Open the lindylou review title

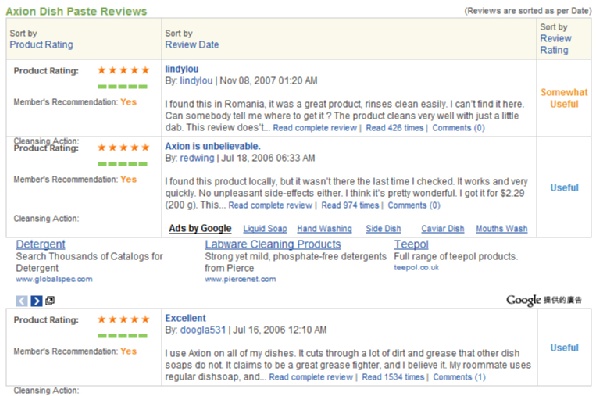tap(182, 69)
